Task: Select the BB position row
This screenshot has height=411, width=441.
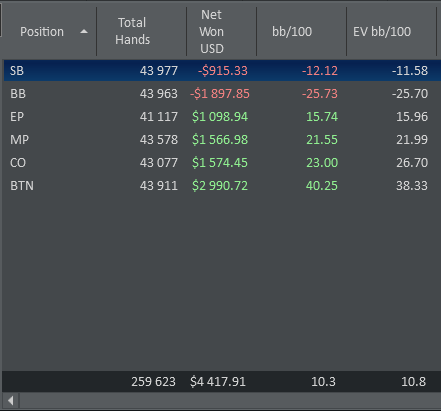Action: coord(222,94)
